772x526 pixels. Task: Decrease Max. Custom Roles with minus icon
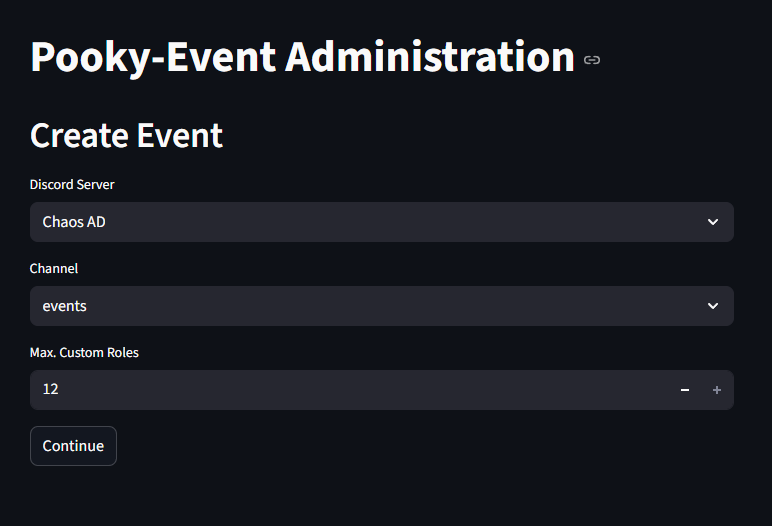click(685, 390)
